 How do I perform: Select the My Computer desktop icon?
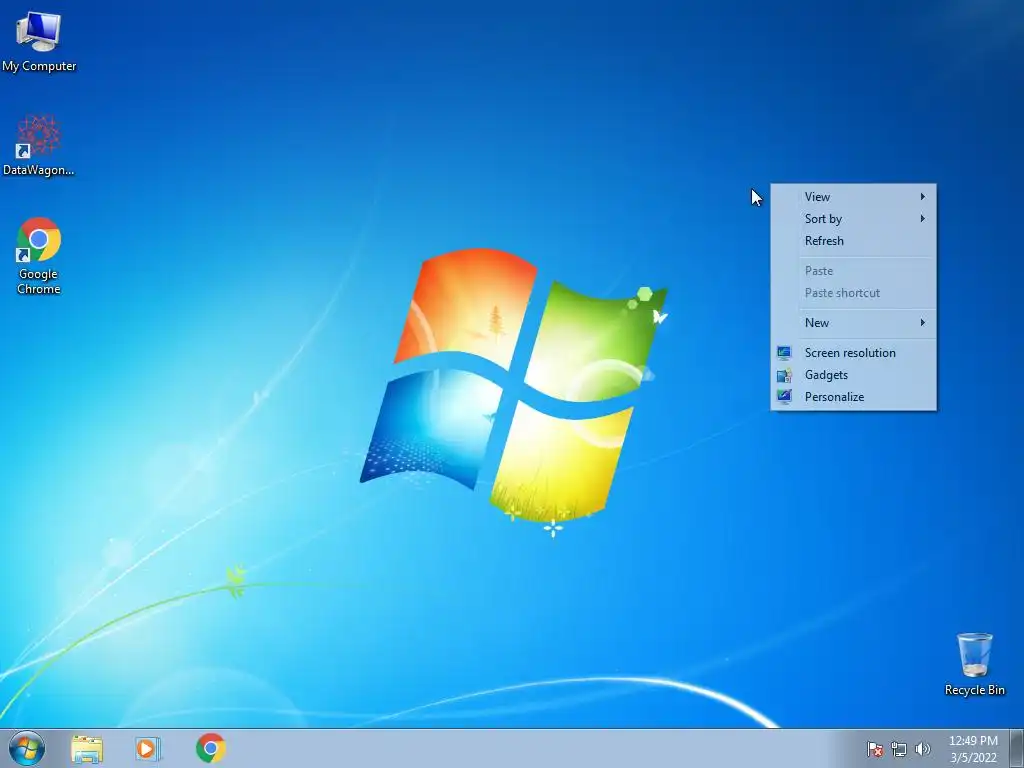39,42
